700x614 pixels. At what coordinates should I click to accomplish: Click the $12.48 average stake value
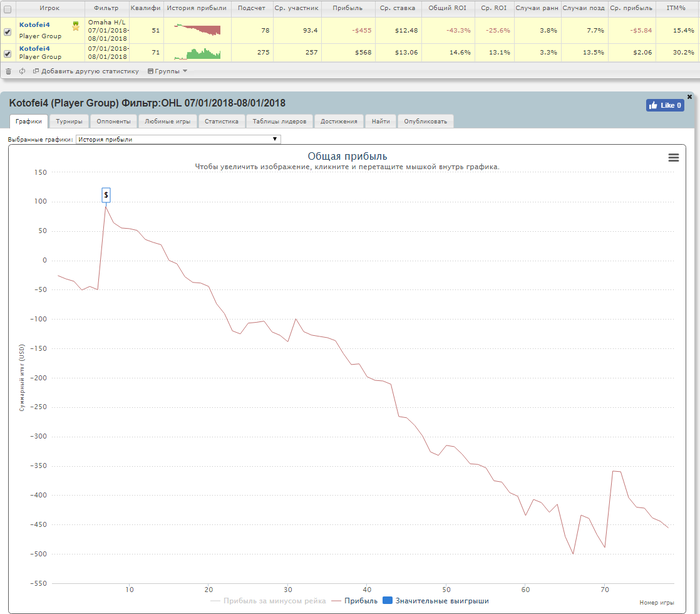tap(406, 30)
